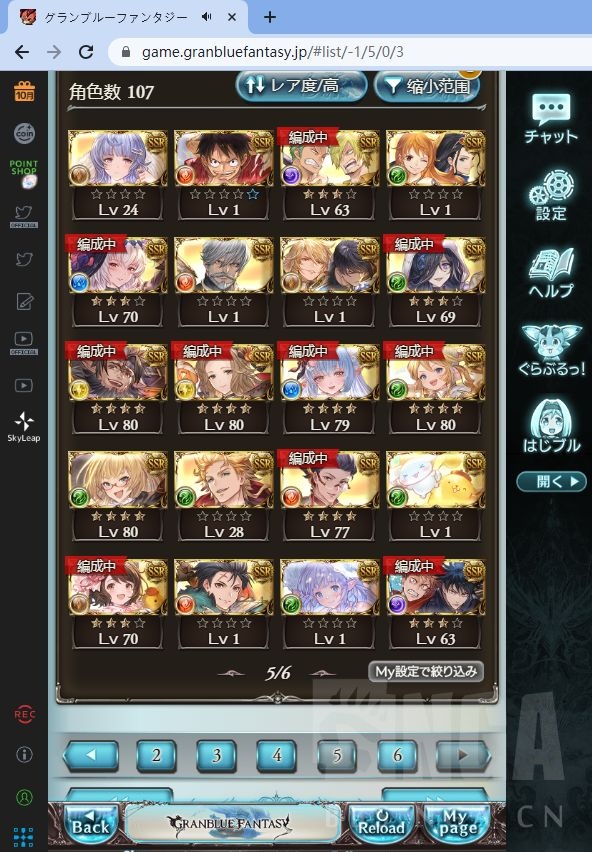This screenshot has height=852, width=592.
Task: Expand the side menu with 開く
Action: (551, 481)
